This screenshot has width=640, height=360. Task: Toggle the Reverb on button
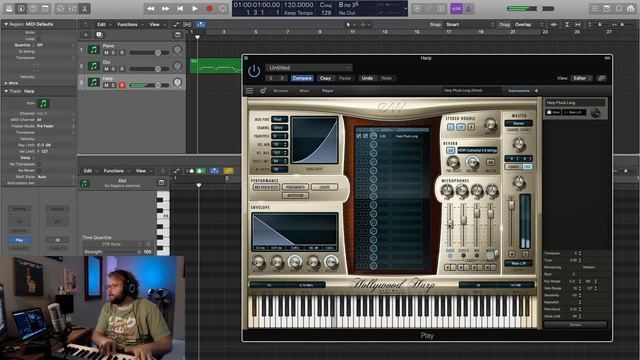tap(450, 151)
